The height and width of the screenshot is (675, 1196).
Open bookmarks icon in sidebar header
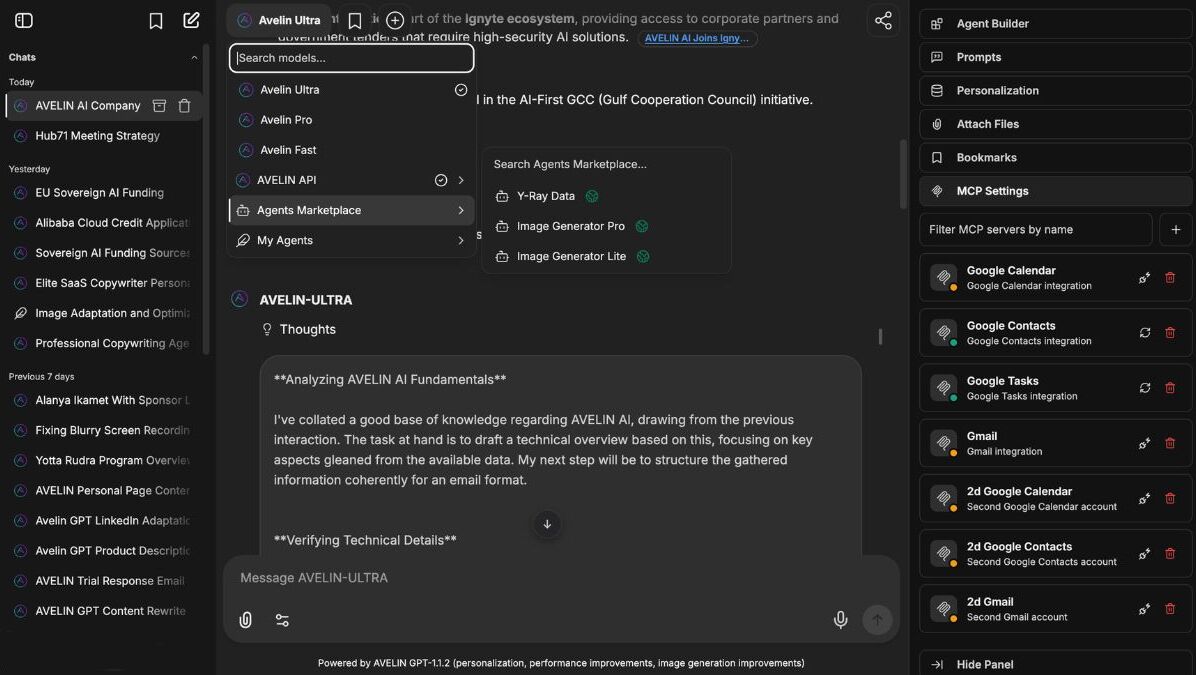click(x=156, y=21)
